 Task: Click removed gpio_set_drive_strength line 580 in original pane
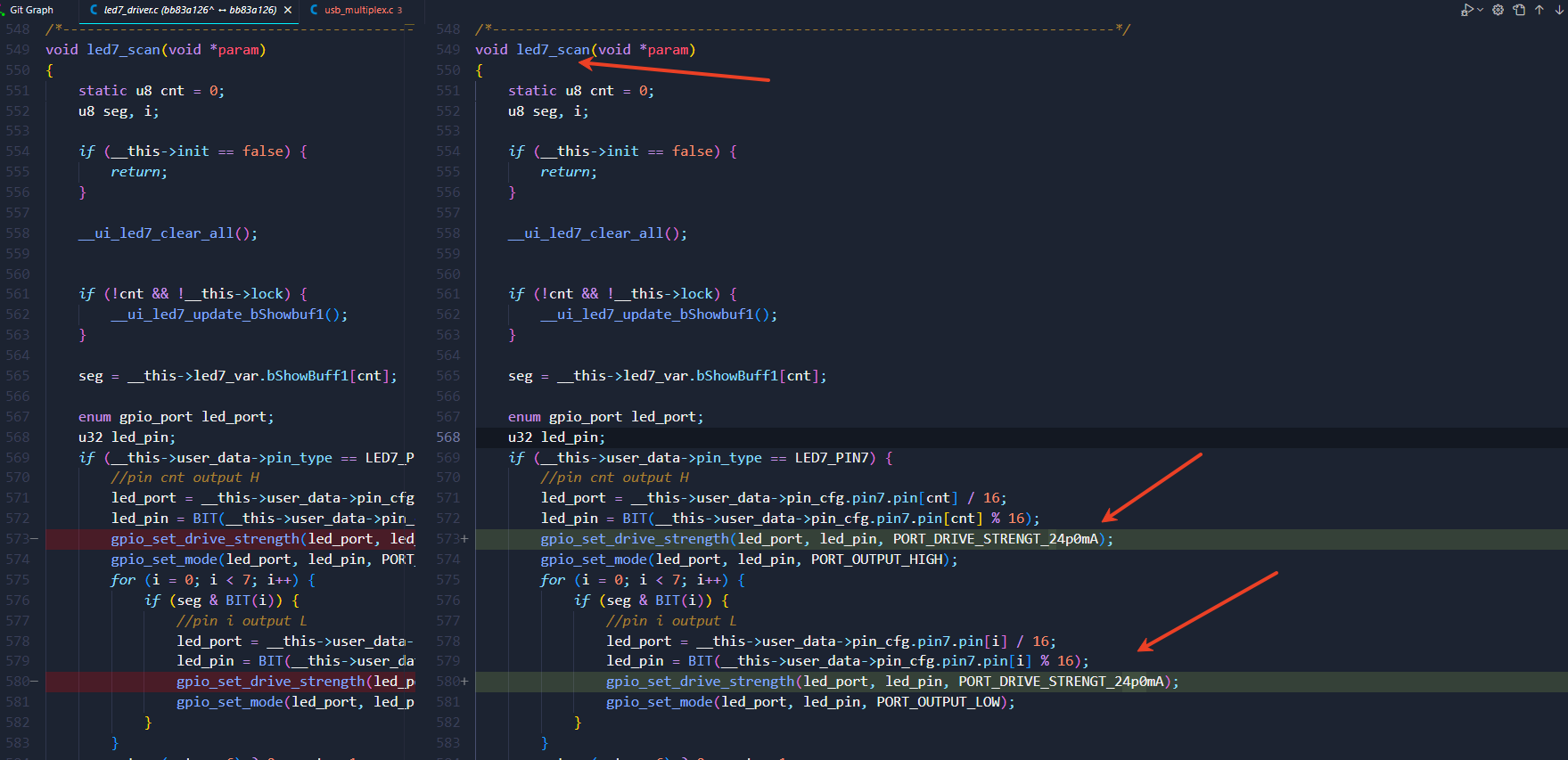click(x=296, y=682)
